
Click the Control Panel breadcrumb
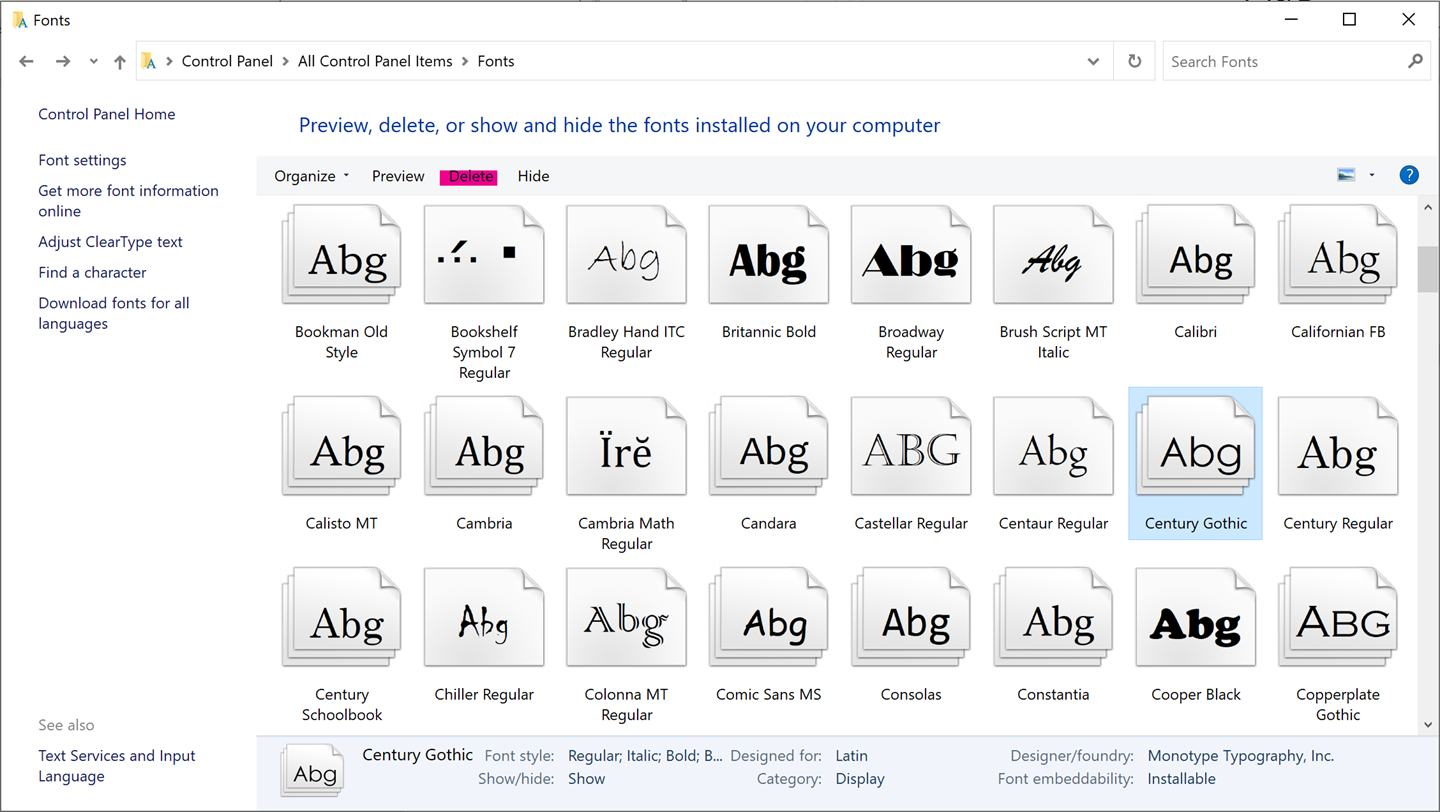pyautogui.click(x=227, y=61)
